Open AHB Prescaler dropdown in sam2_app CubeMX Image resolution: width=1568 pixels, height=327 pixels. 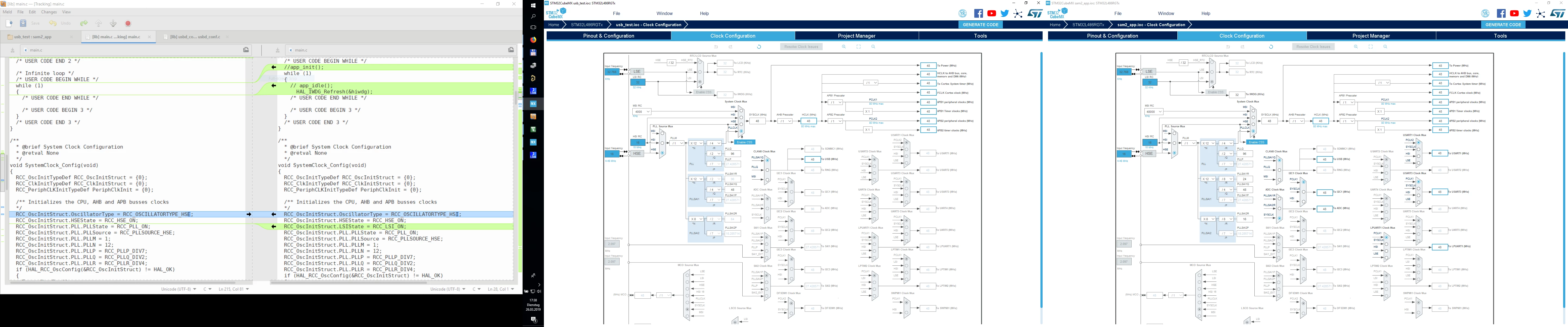pos(1297,121)
